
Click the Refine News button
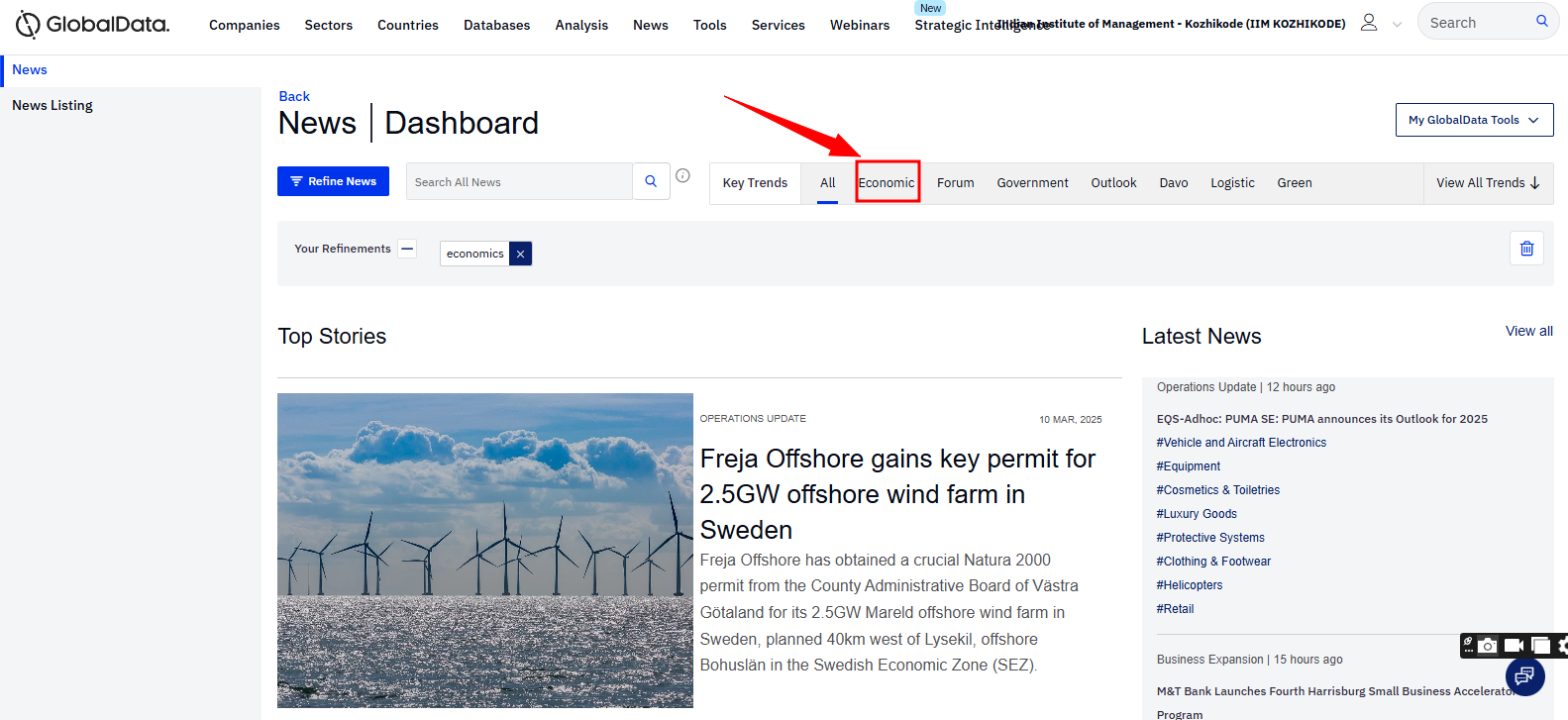[333, 181]
